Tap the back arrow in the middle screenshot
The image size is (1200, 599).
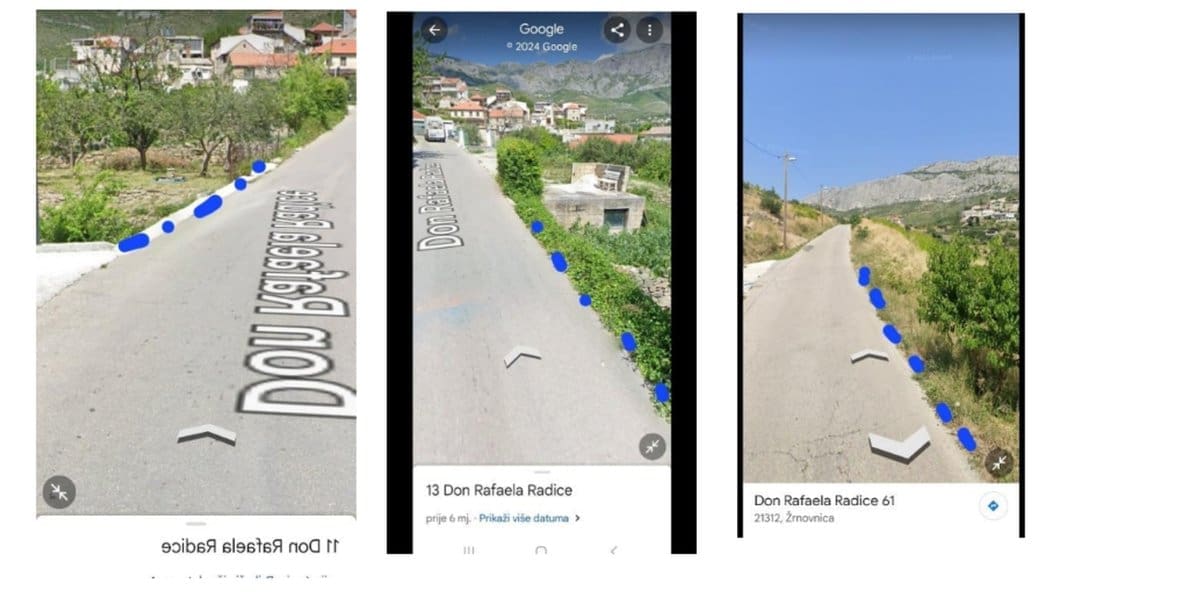tap(434, 30)
